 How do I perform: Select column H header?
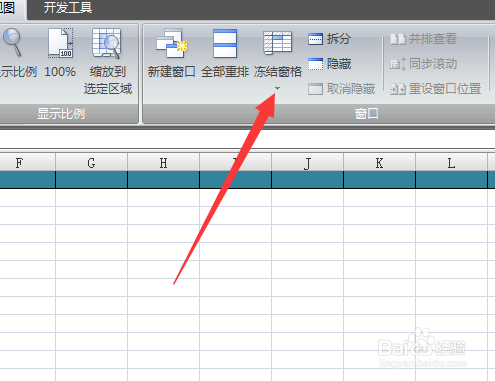point(163,163)
